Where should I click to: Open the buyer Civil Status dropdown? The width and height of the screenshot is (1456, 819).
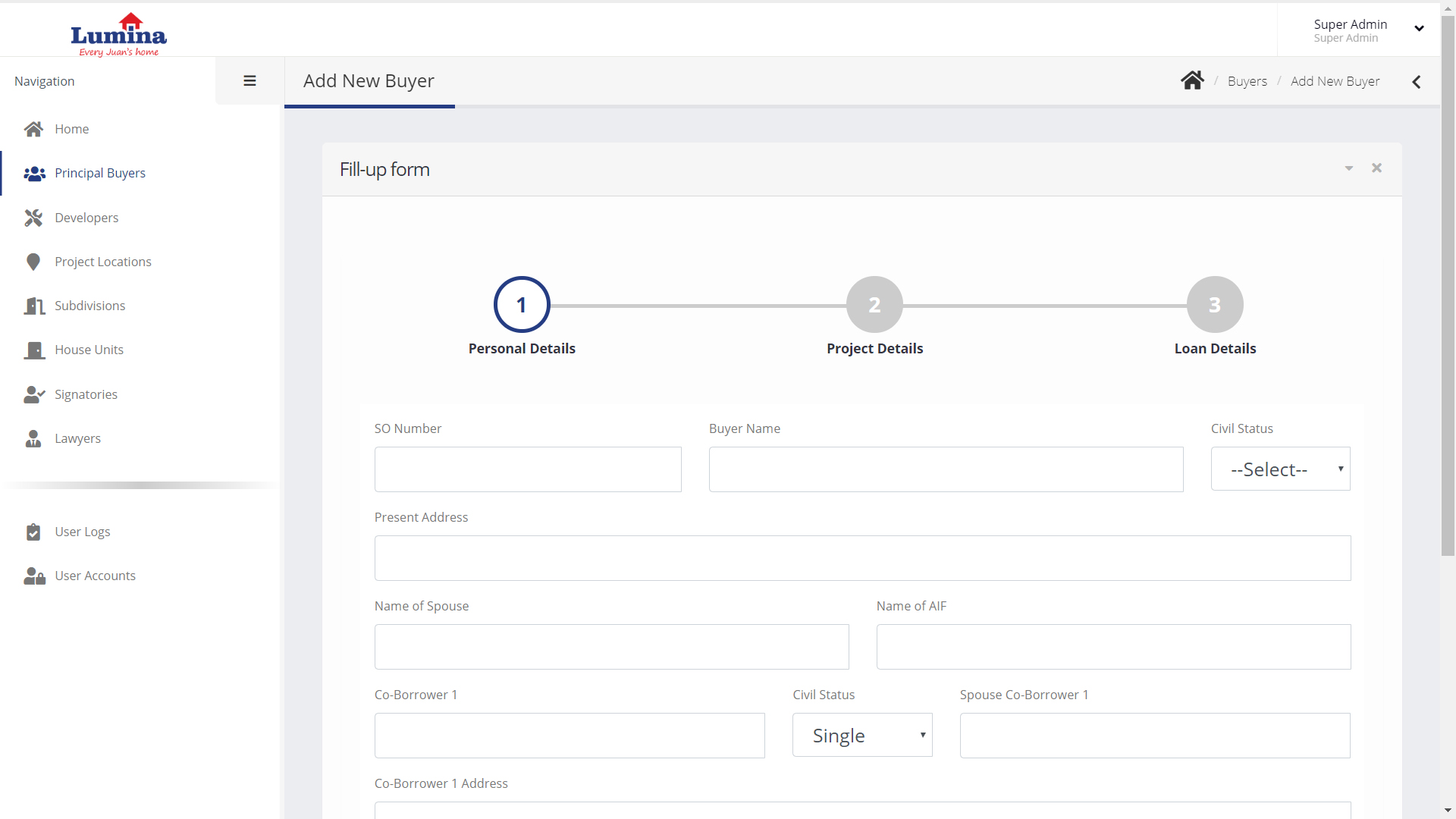point(1280,469)
